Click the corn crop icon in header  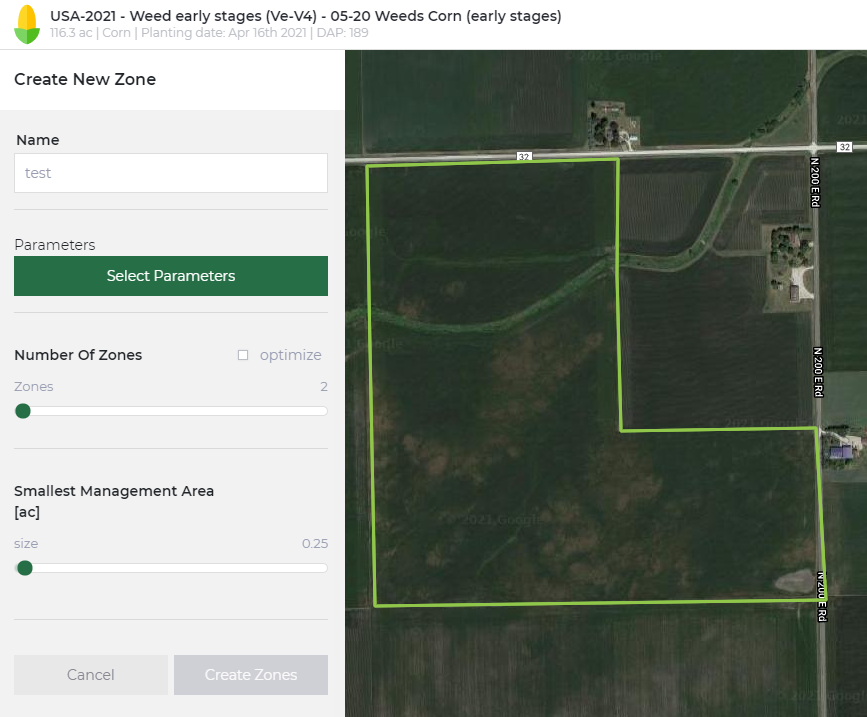click(x=27, y=24)
